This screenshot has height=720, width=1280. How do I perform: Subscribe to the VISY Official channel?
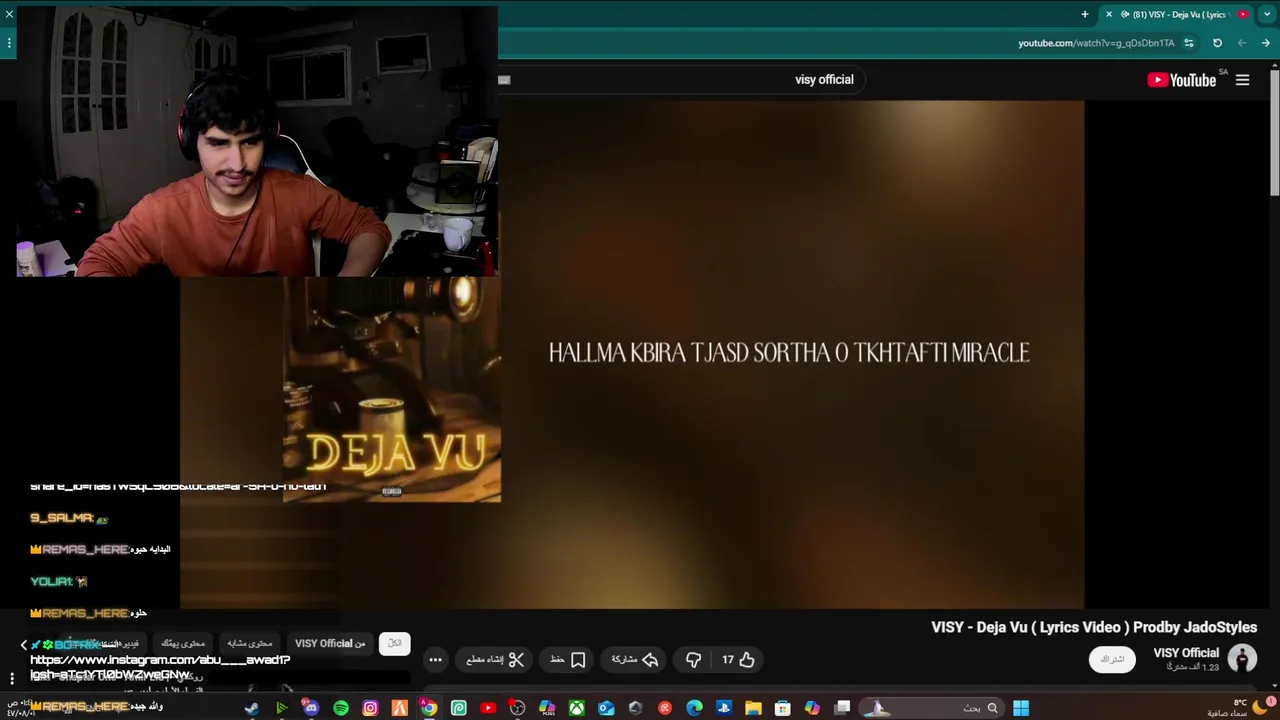point(1112,660)
